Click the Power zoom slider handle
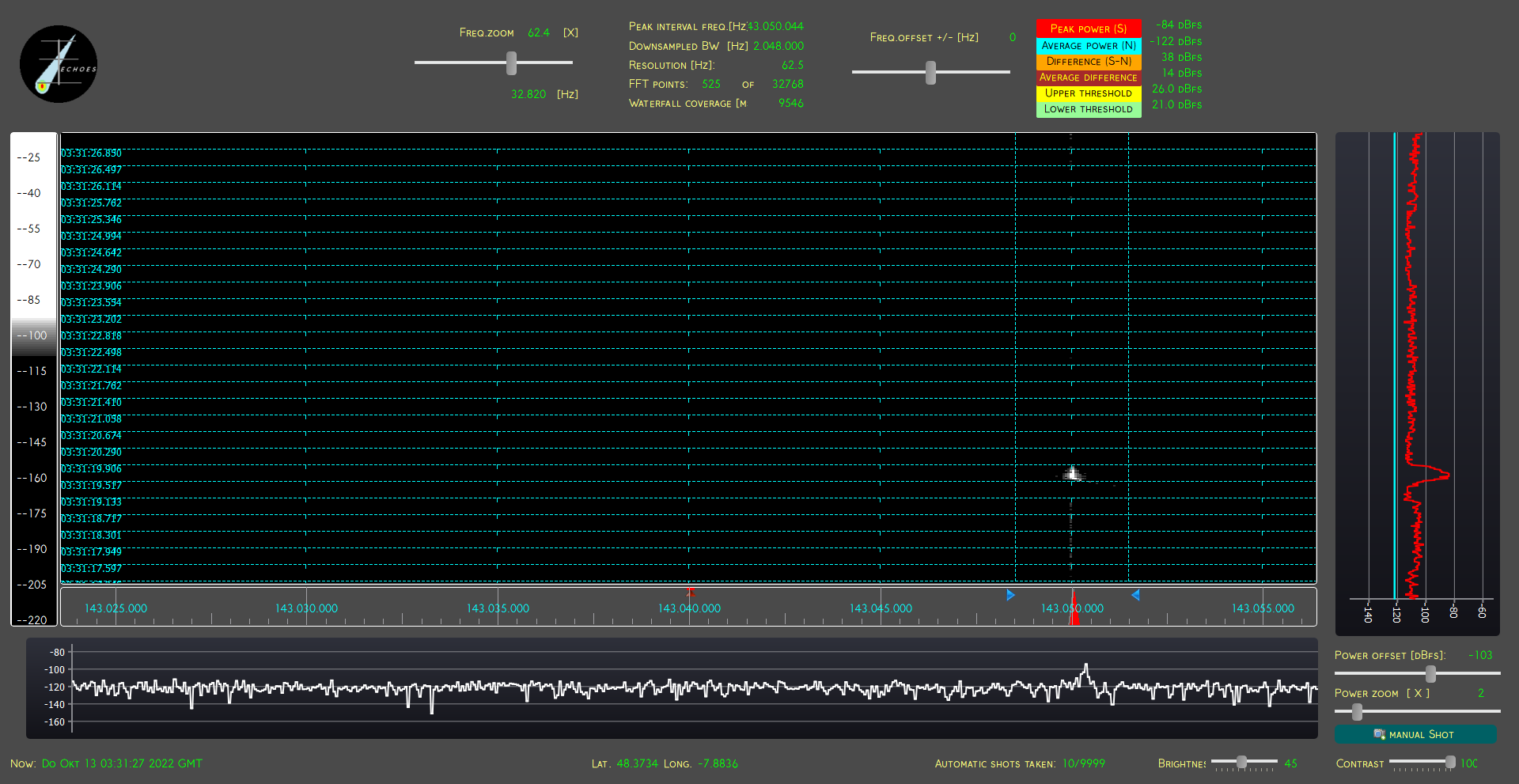 pos(1357,712)
